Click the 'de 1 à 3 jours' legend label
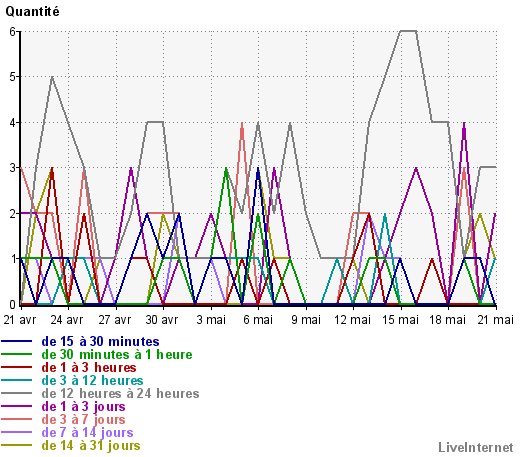The height and width of the screenshot is (457, 520). (x=83, y=407)
